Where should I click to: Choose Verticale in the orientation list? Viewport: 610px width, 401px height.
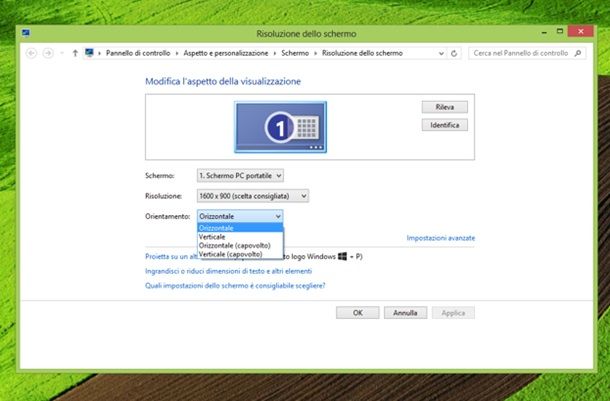point(240,236)
